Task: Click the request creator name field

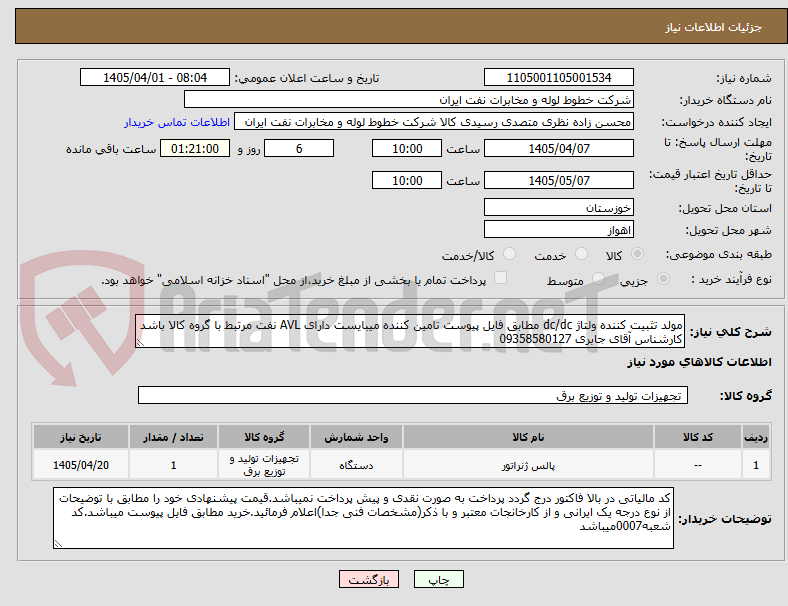Action: pyautogui.click(x=434, y=122)
